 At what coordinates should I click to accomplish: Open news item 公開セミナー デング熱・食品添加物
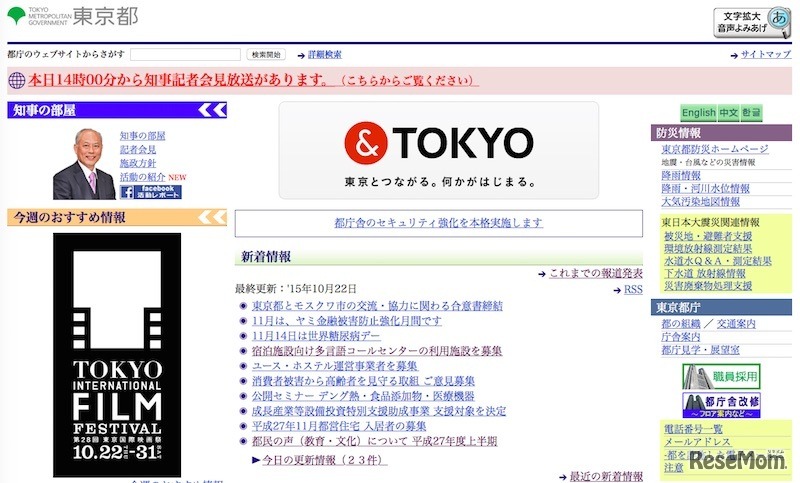click(x=363, y=396)
